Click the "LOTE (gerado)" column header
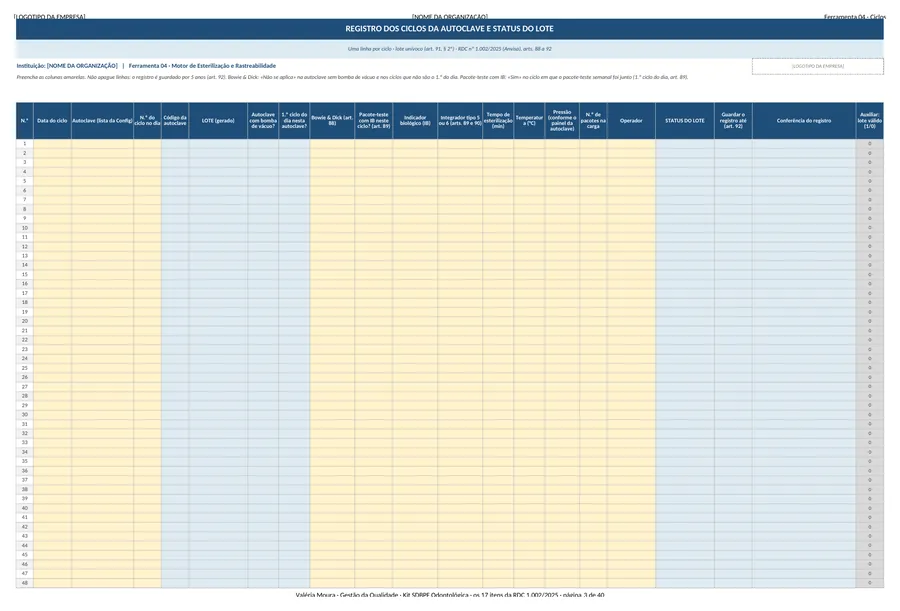Screen dimensions: 900x611 coord(218,121)
